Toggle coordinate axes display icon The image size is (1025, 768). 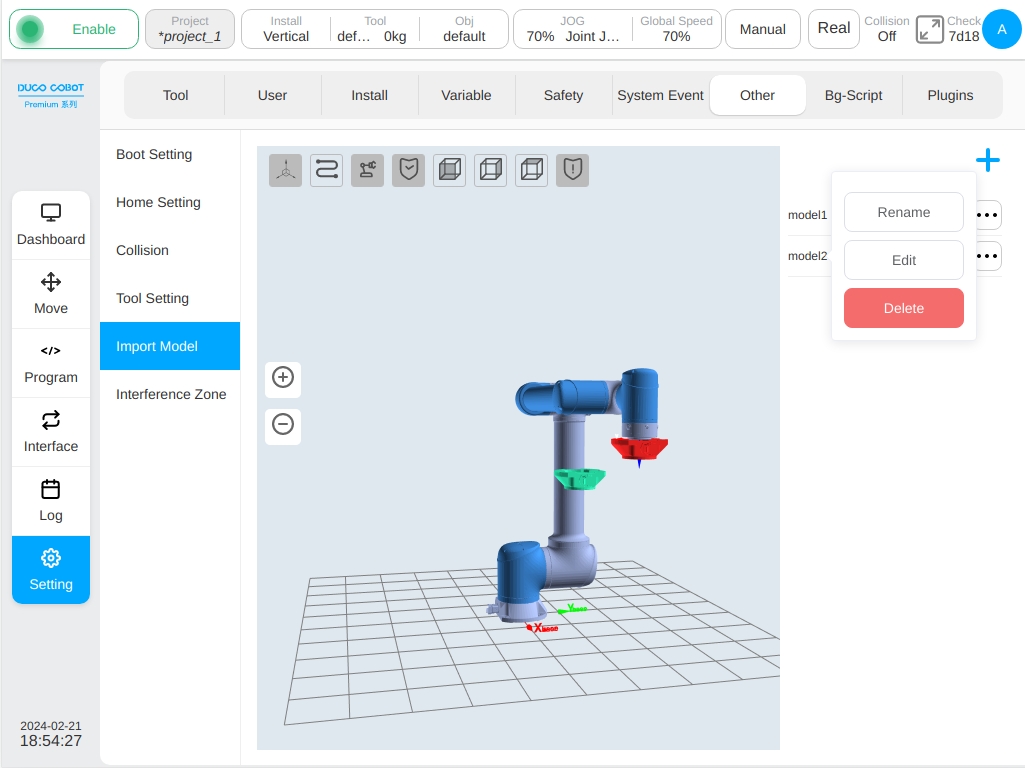286,171
